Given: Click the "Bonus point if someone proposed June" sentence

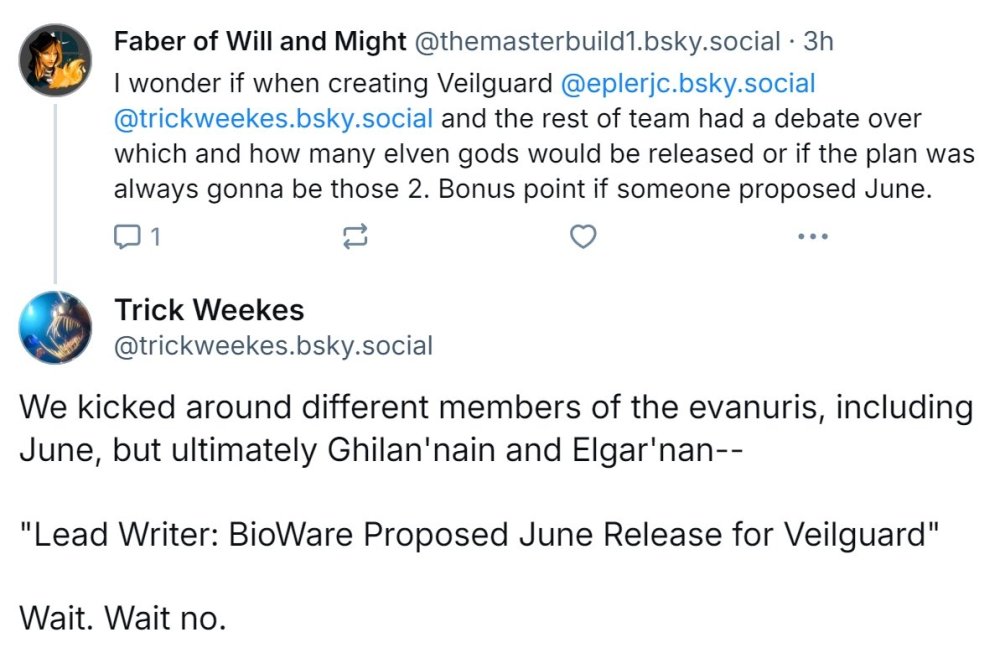Looking at the screenshot, I should click(690, 189).
